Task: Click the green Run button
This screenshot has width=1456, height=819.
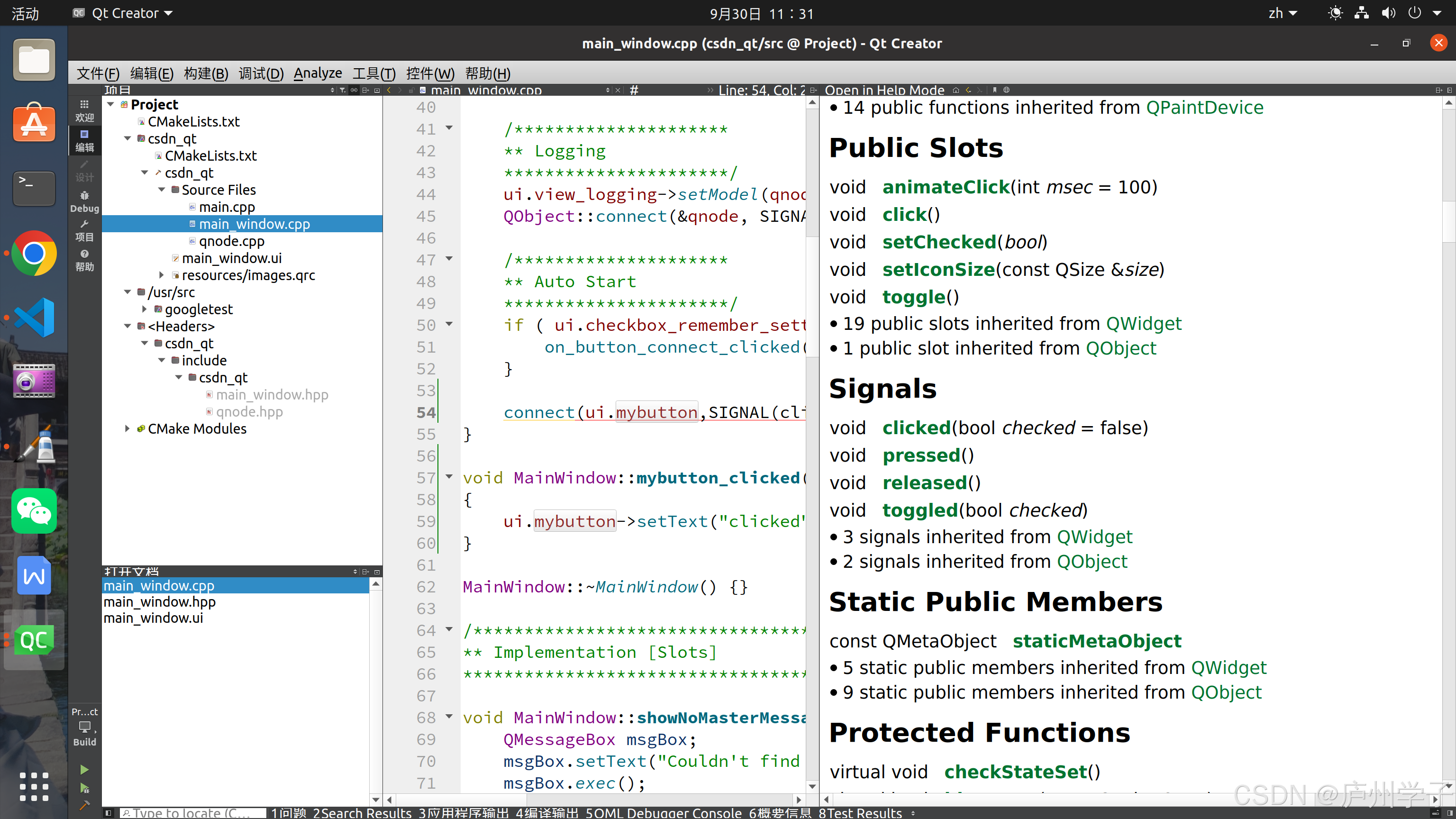Action: [84, 770]
